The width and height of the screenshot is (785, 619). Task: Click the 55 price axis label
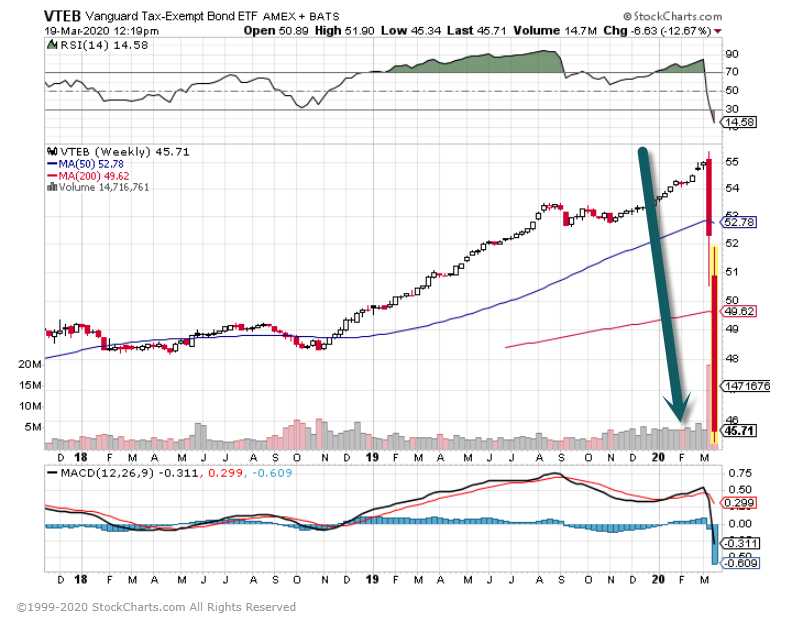(x=731, y=162)
